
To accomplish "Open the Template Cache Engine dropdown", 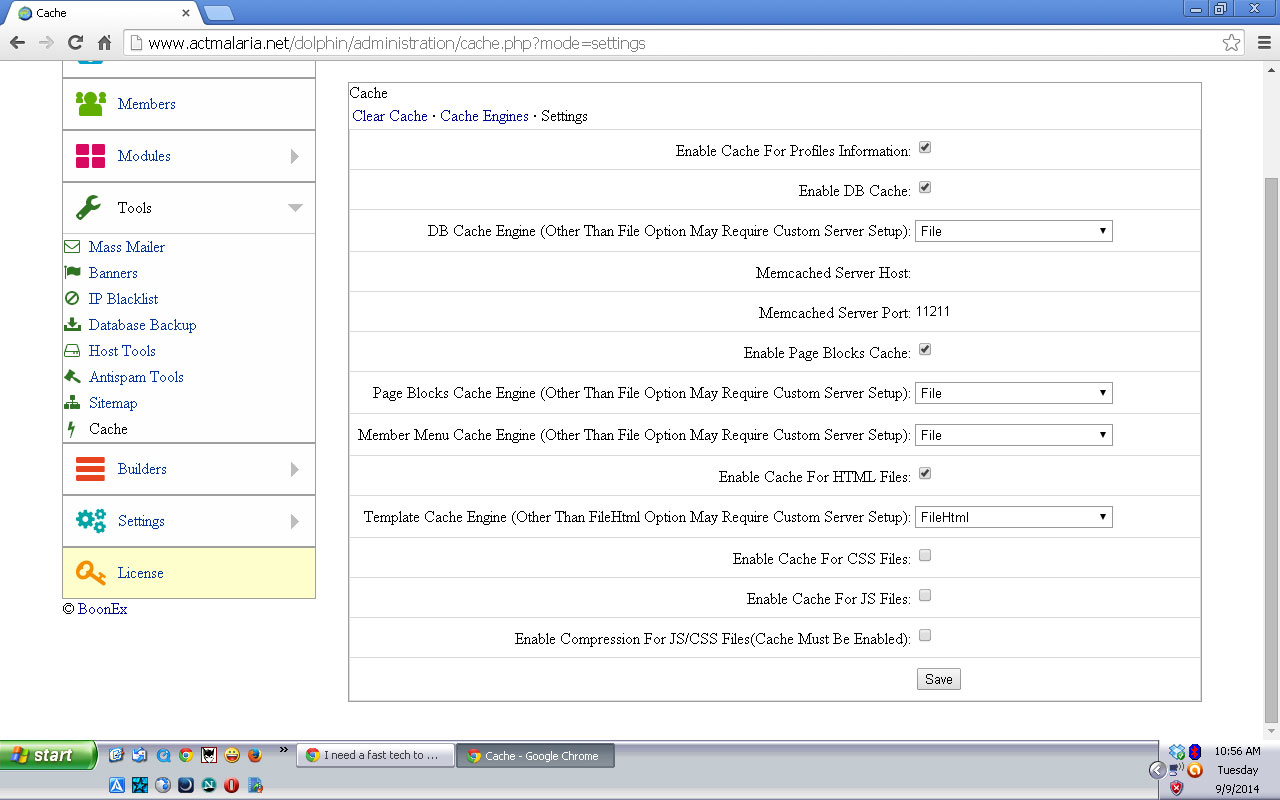I will coord(1013,517).
